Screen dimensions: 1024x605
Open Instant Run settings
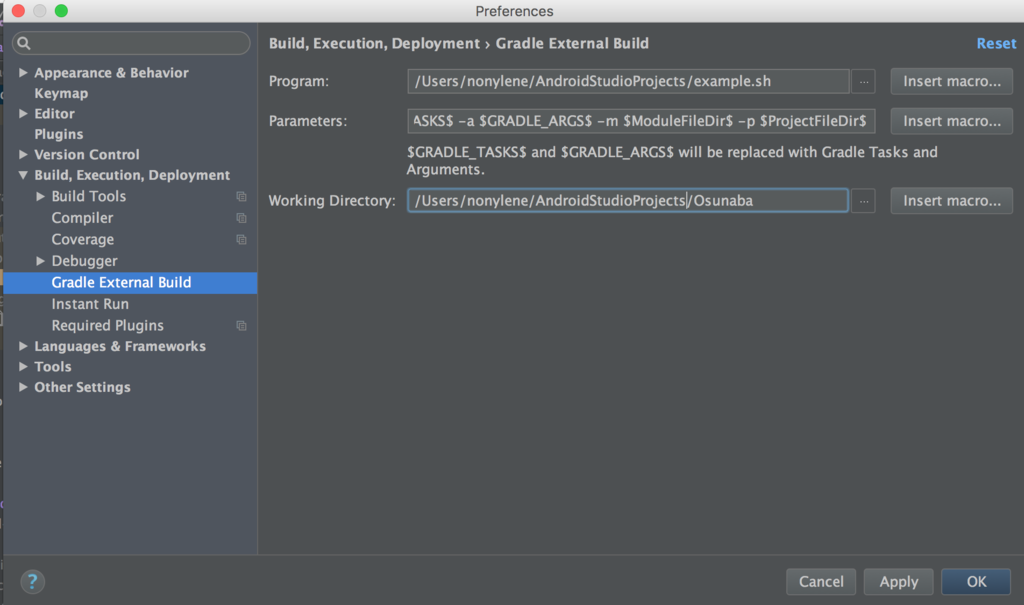pyautogui.click(x=90, y=304)
